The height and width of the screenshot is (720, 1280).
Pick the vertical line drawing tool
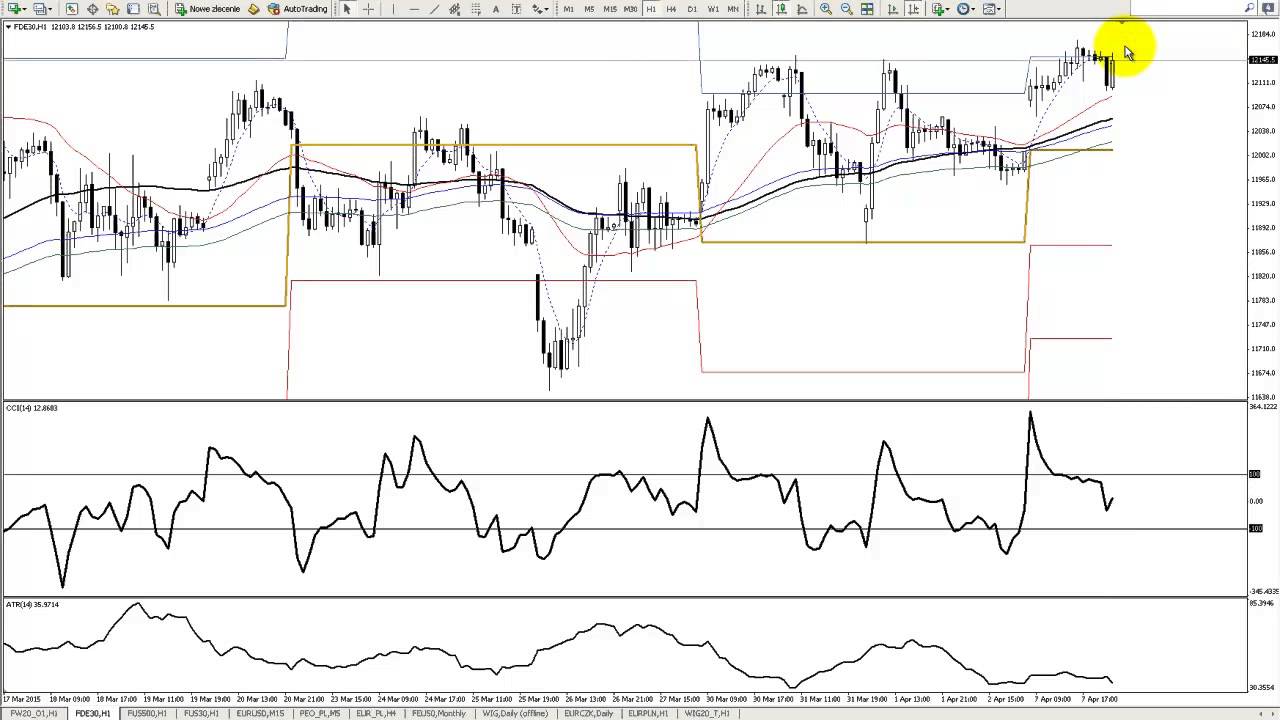pyautogui.click(x=393, y=9)
